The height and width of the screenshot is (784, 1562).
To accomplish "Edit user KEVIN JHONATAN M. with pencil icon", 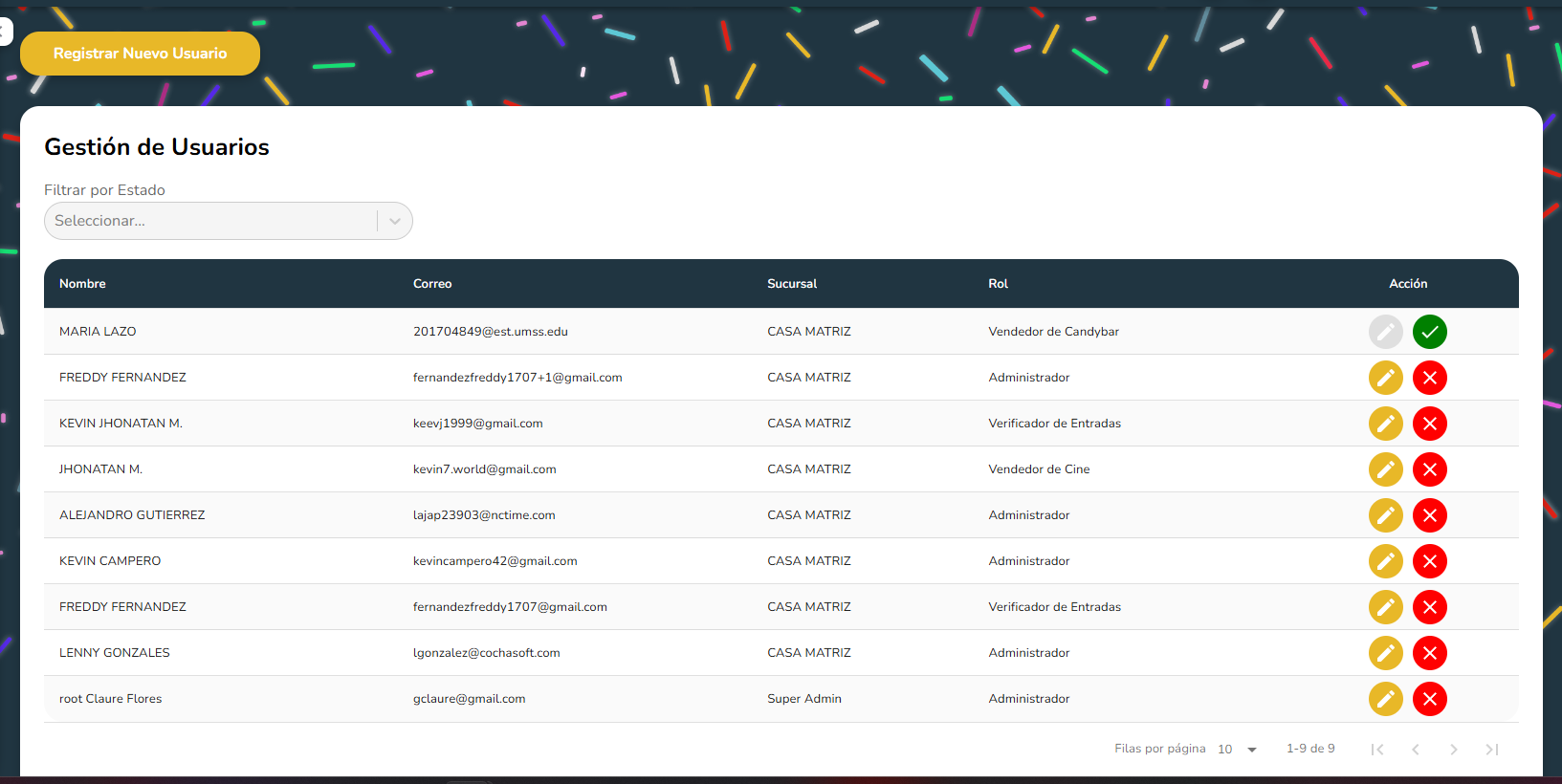I will click(x=1385, y=424).
